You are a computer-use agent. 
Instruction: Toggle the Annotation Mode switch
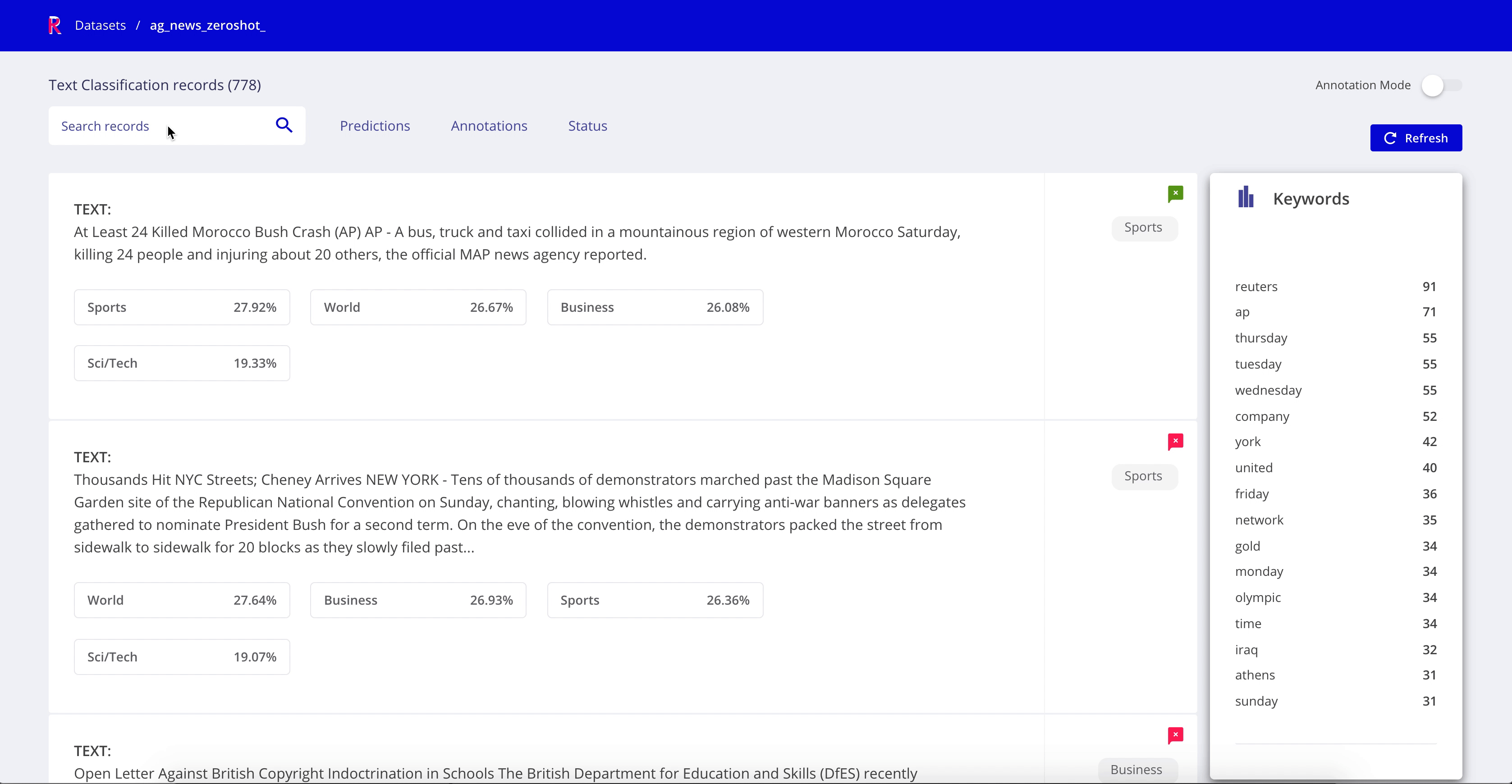coord(1441,86)
